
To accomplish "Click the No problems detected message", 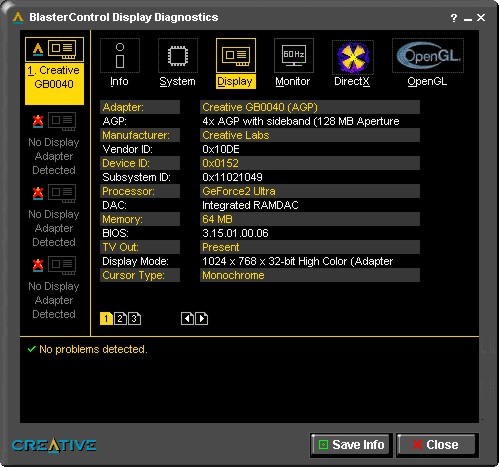I will point(93,349).
